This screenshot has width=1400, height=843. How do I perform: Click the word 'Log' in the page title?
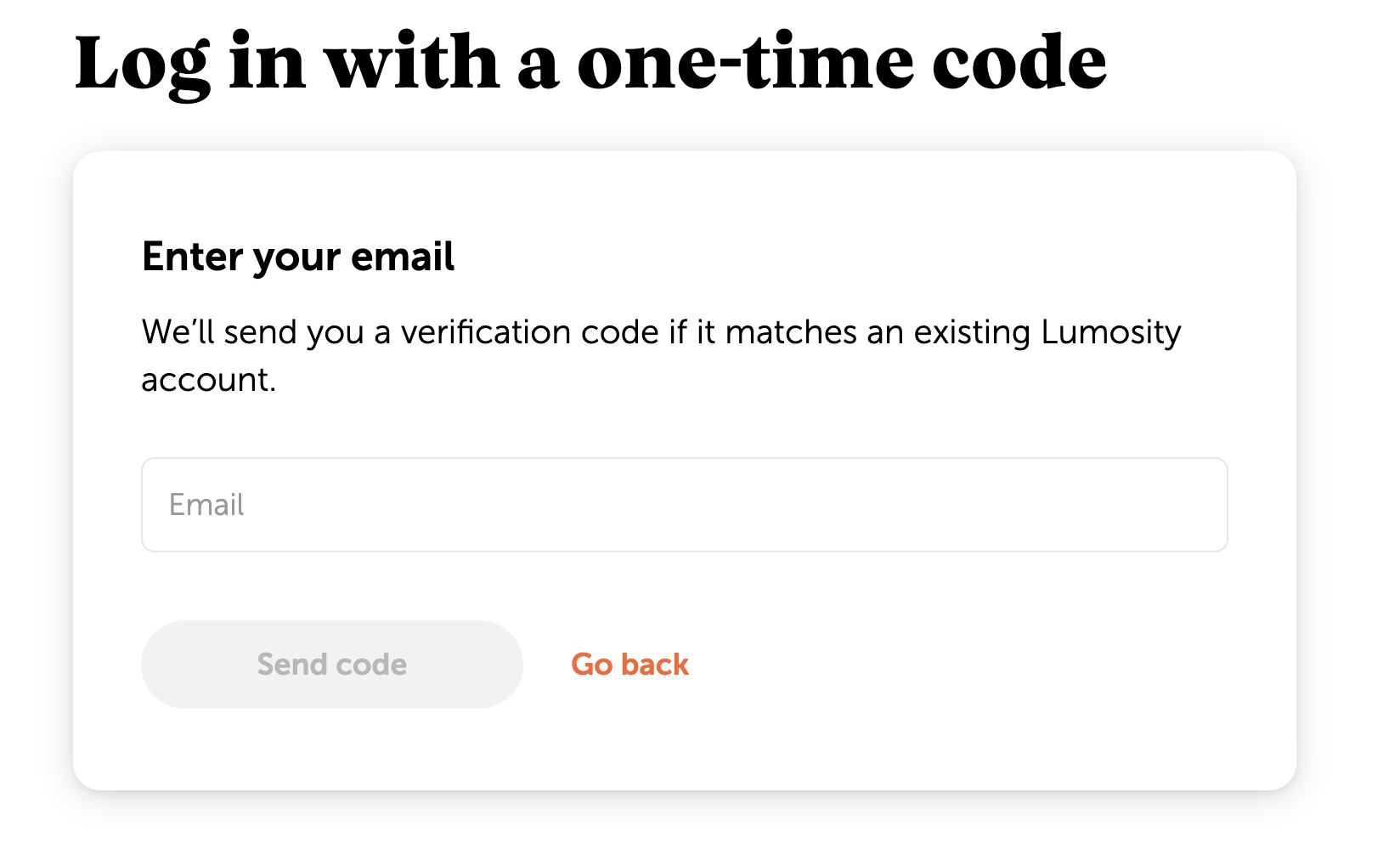coord(142,65)
